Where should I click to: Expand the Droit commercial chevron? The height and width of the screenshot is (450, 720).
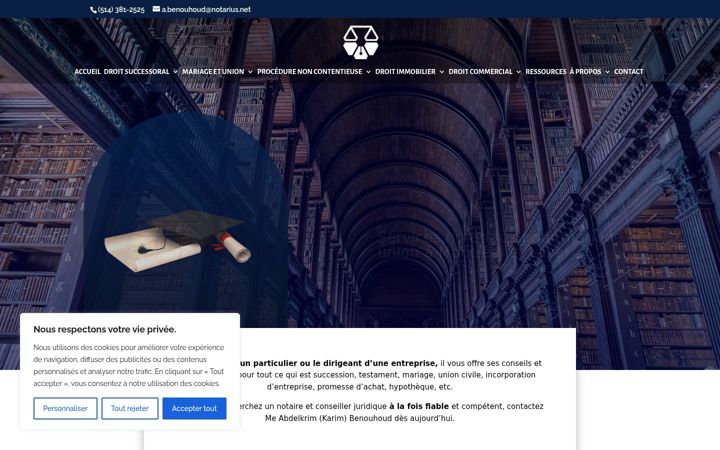[518, 72]
